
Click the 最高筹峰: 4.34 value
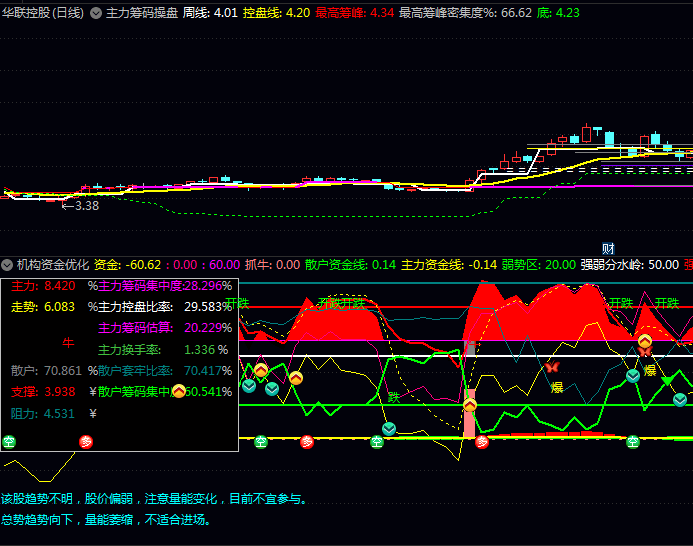354,13
